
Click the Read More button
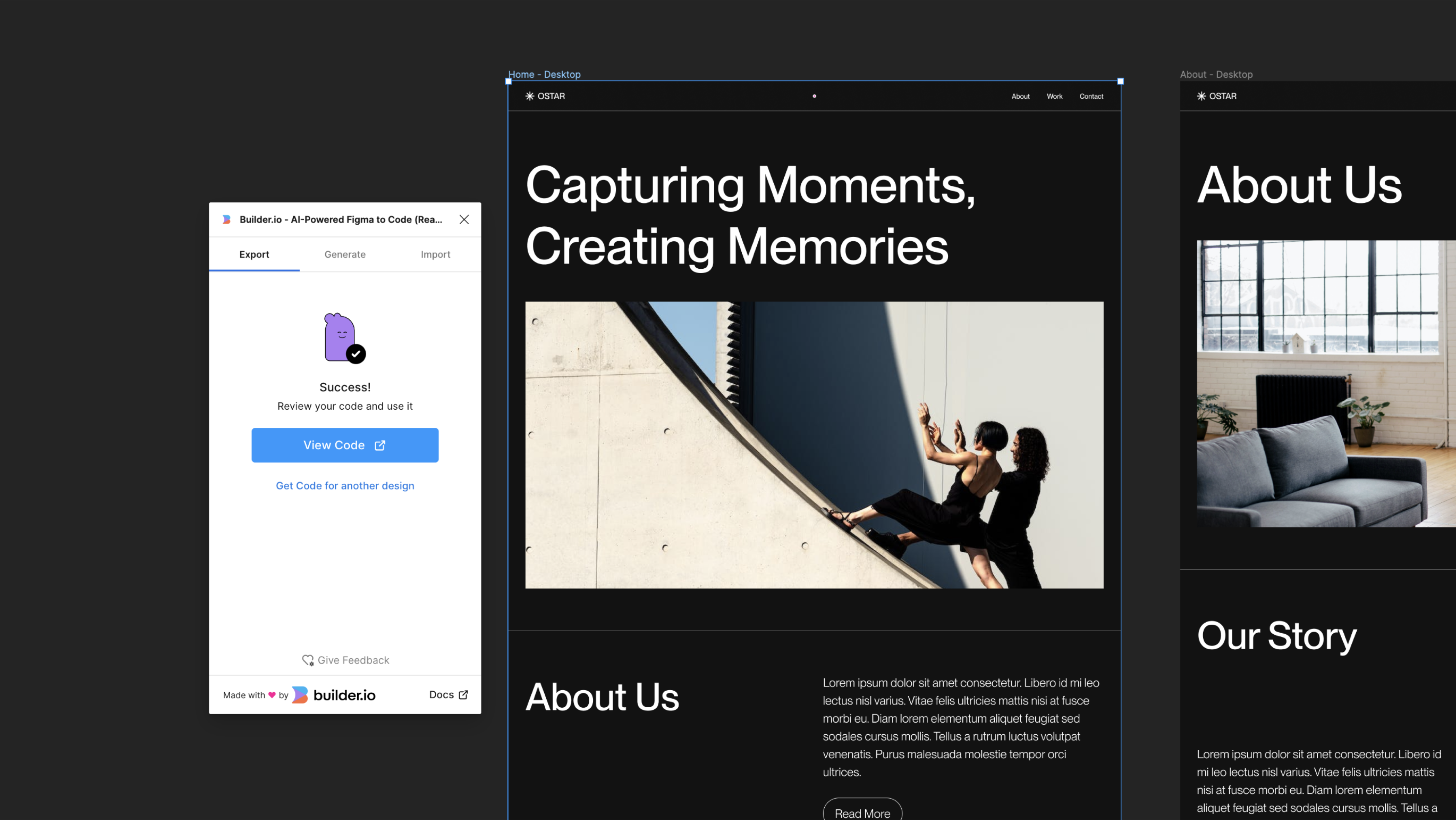point(862,812)
